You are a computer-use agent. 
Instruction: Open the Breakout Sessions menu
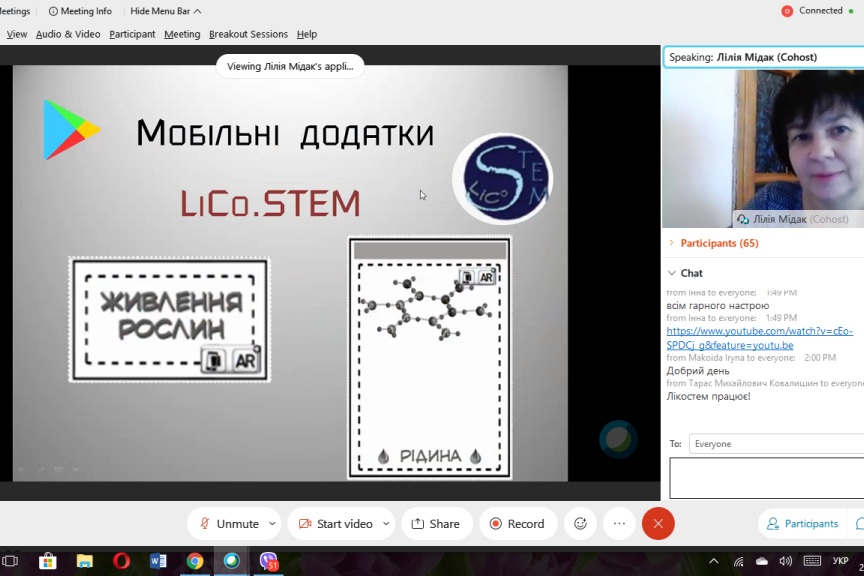[x=248, y=34]
